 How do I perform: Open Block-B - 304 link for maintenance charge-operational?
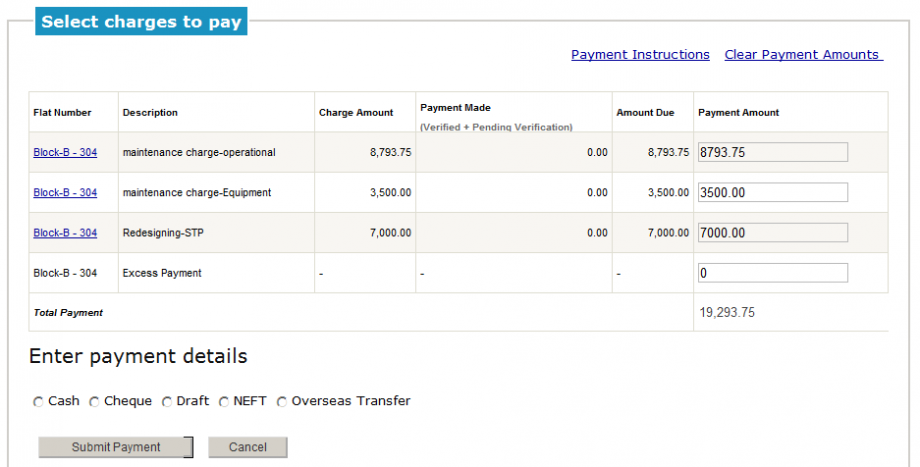65,153
